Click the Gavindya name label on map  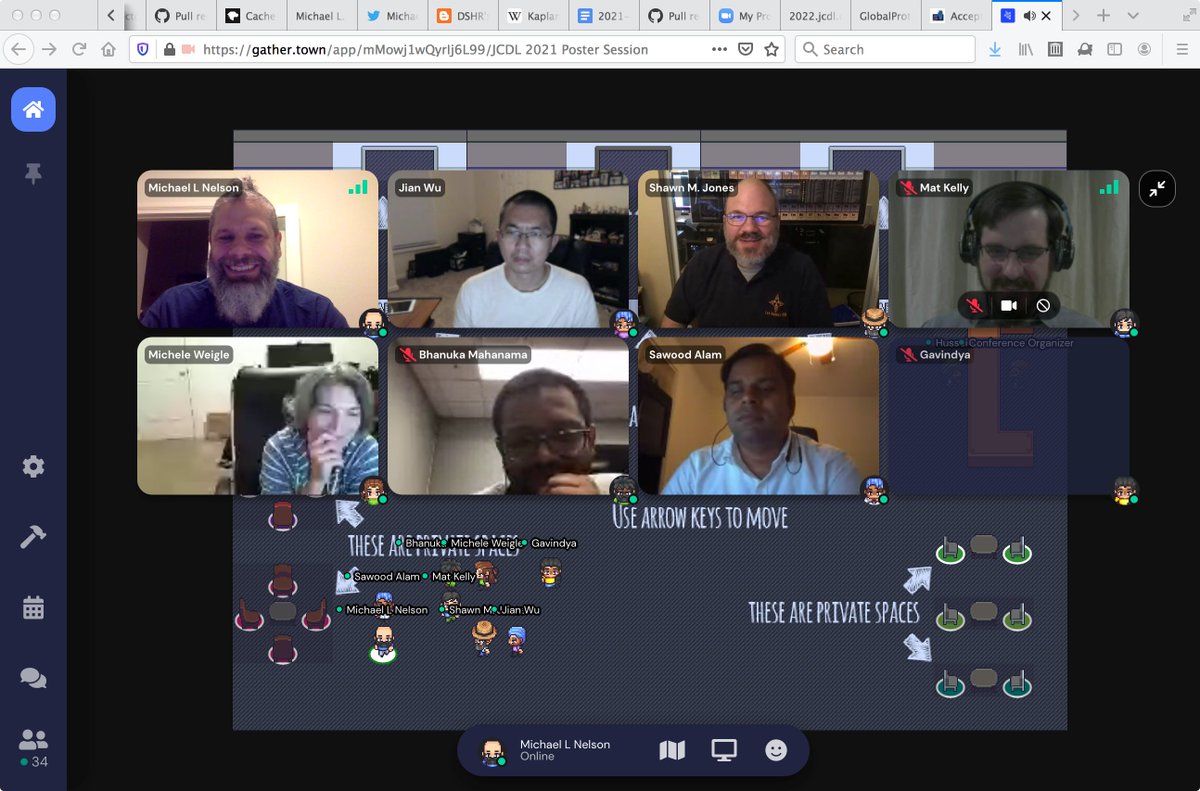(553, 543)
